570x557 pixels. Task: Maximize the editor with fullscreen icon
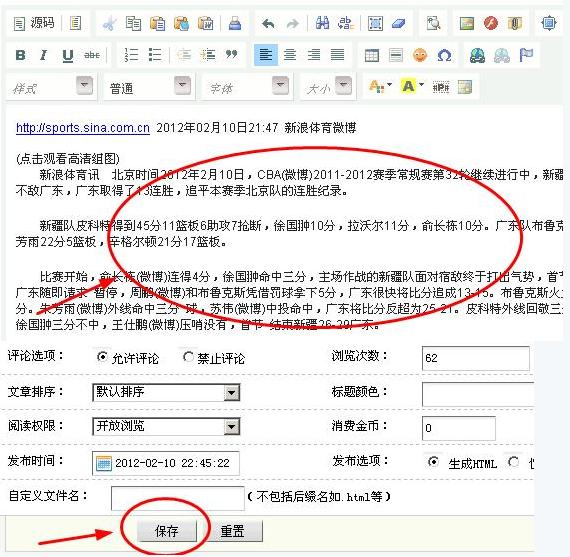(x=549, y=24)
